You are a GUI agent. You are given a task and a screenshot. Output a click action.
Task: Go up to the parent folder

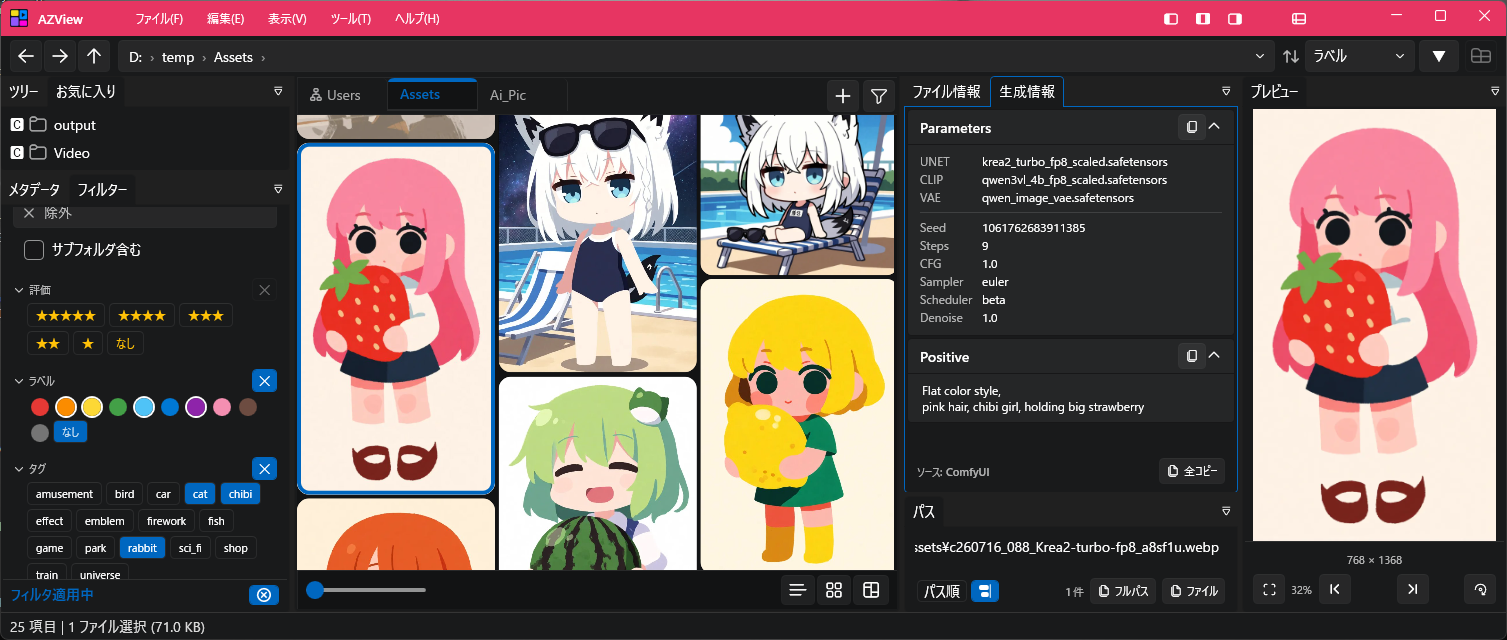point(94,57)
